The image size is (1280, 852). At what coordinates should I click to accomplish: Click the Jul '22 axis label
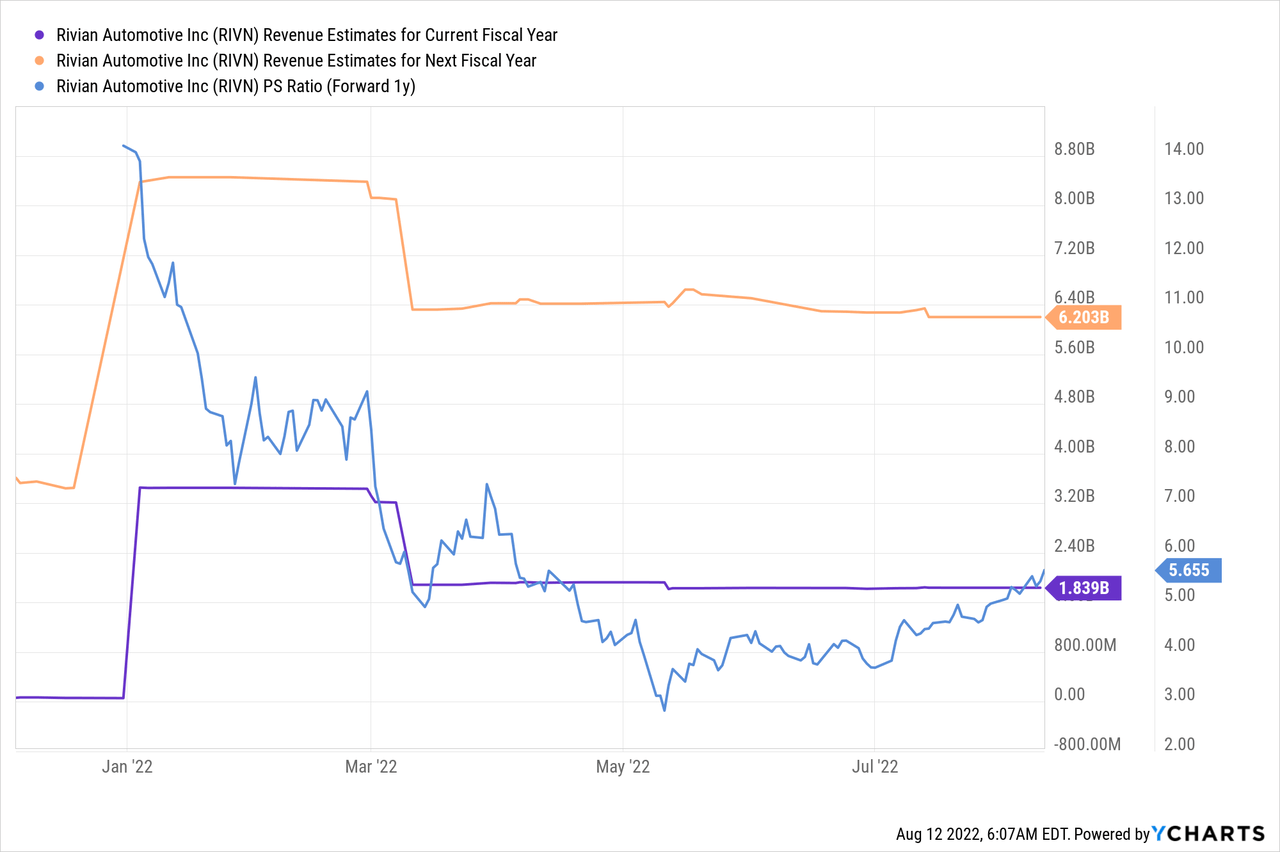coord(874,768)
